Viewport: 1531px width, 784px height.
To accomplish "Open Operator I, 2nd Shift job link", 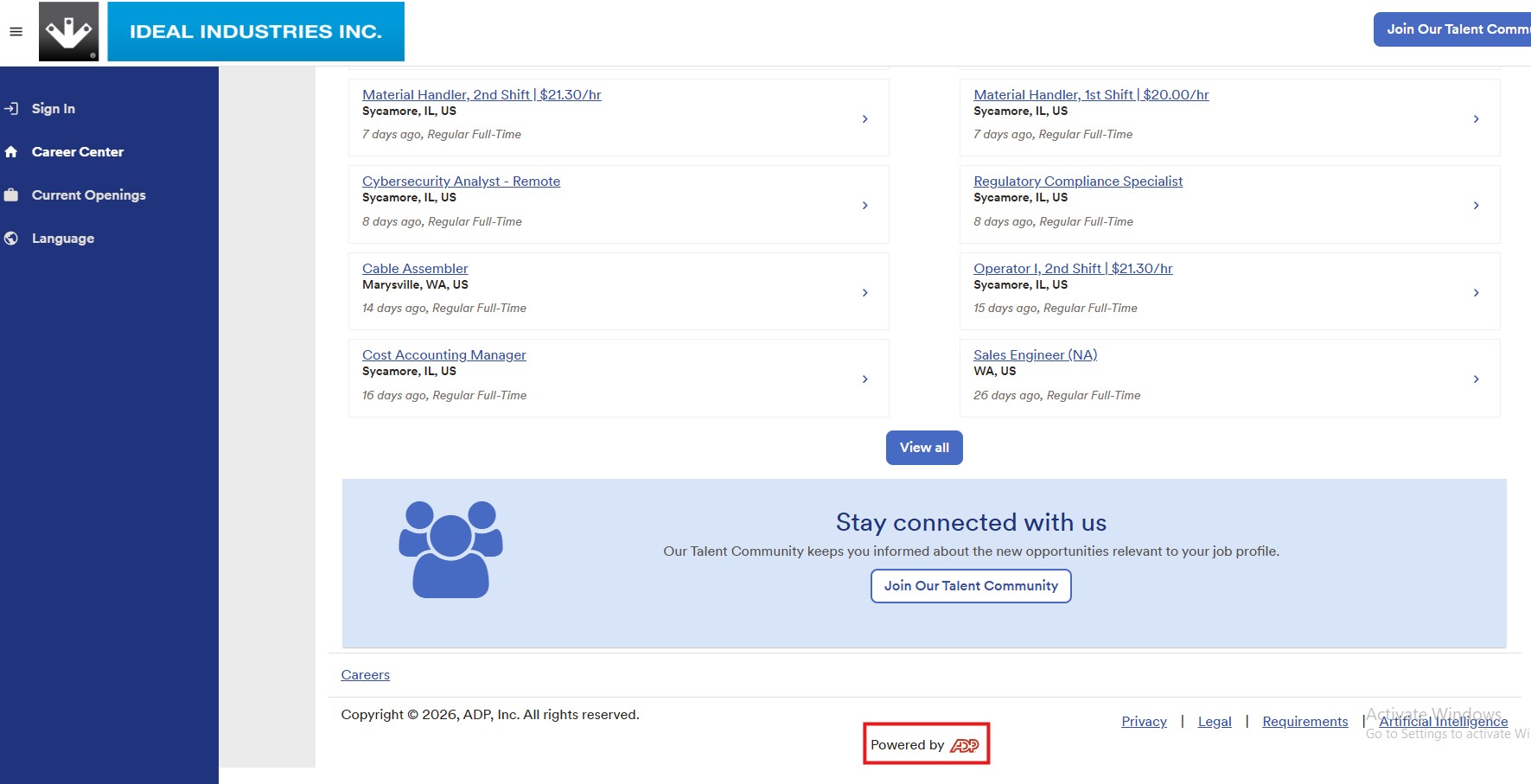I will (x=1073, y=268).
